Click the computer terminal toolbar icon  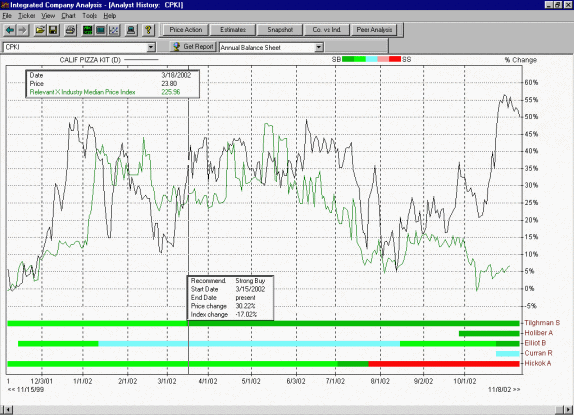click(131, 30)
